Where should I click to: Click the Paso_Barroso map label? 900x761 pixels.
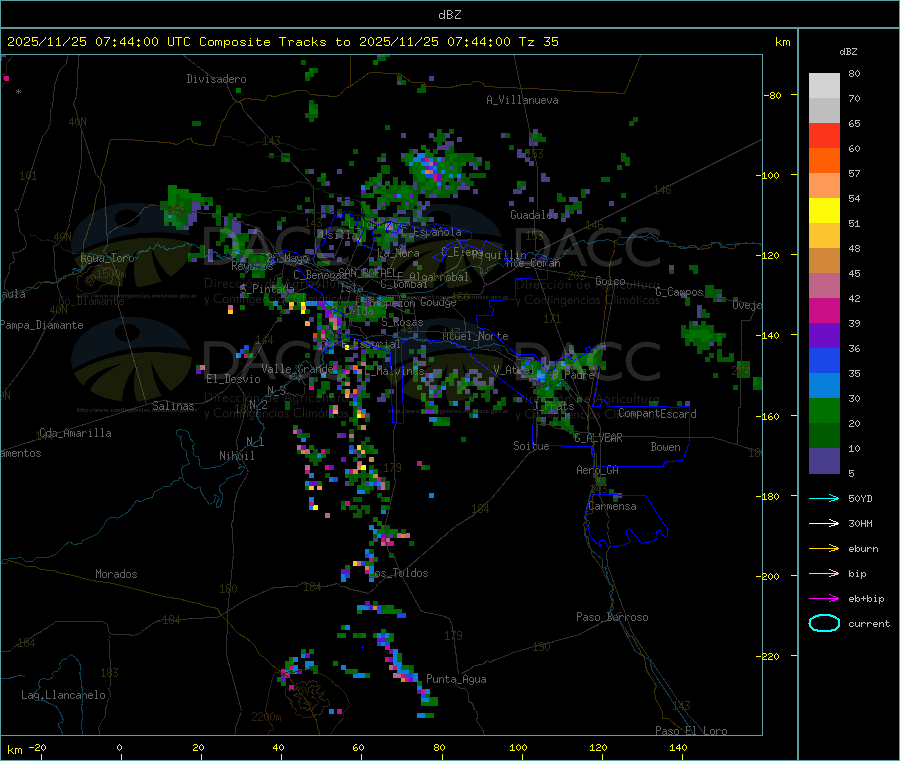[612, 617]
